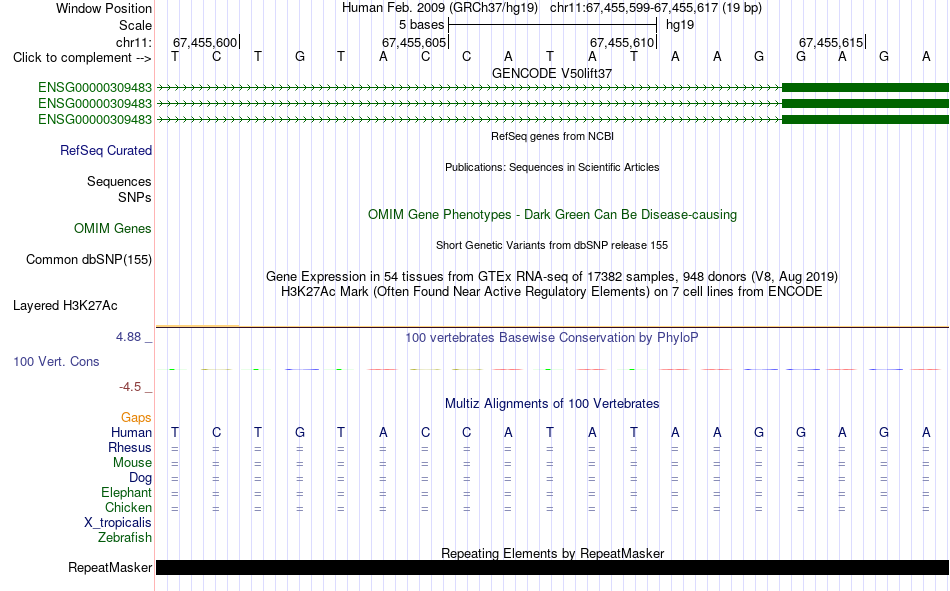Click the -4.5 PhyloP lower value

point(130,387)
